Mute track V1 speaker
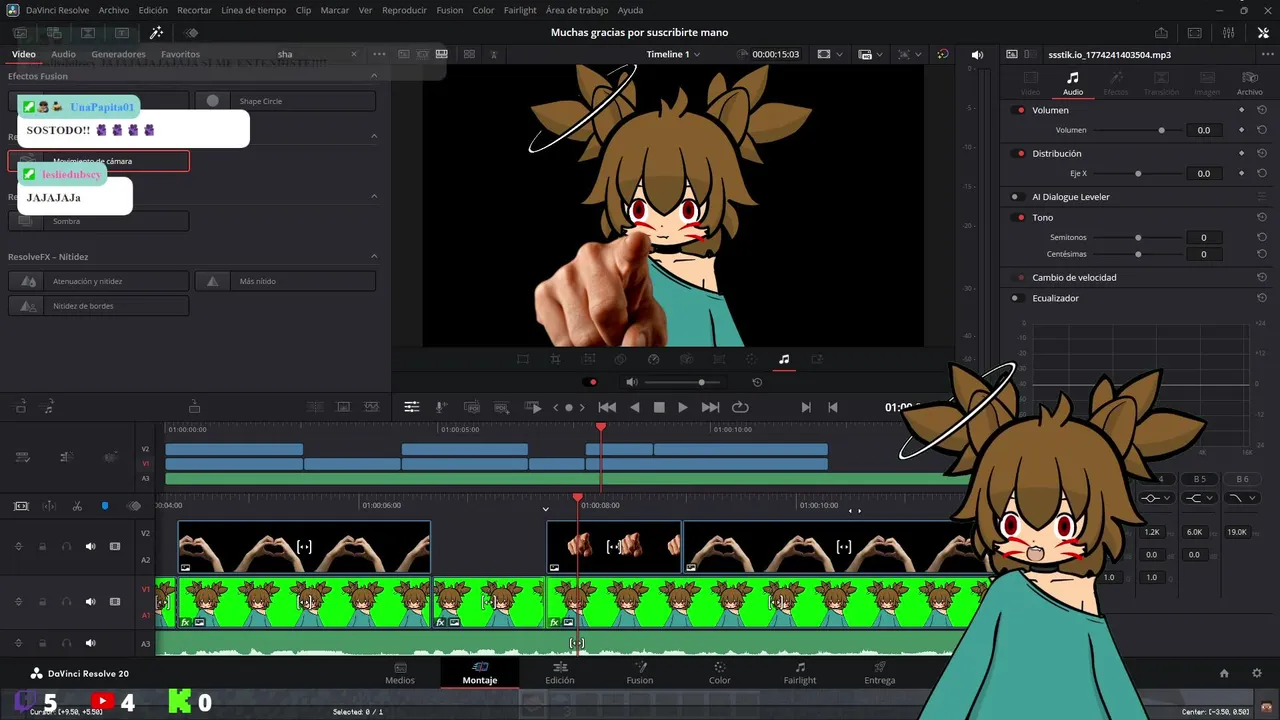Image resolution: width=1280 pixels, height=720 pixels. [x=90, y=602]
